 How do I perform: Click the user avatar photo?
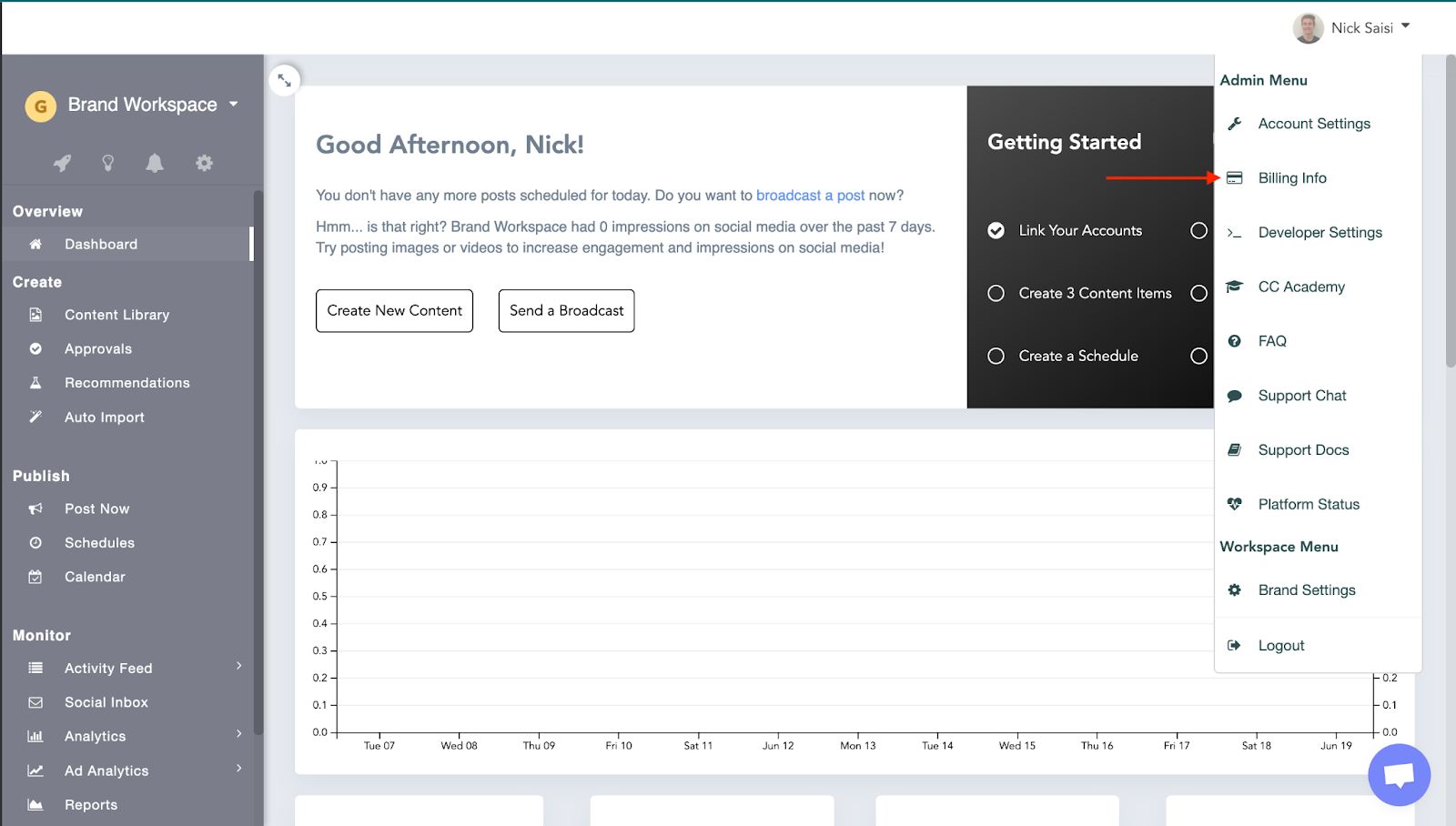click(1308, 28)
